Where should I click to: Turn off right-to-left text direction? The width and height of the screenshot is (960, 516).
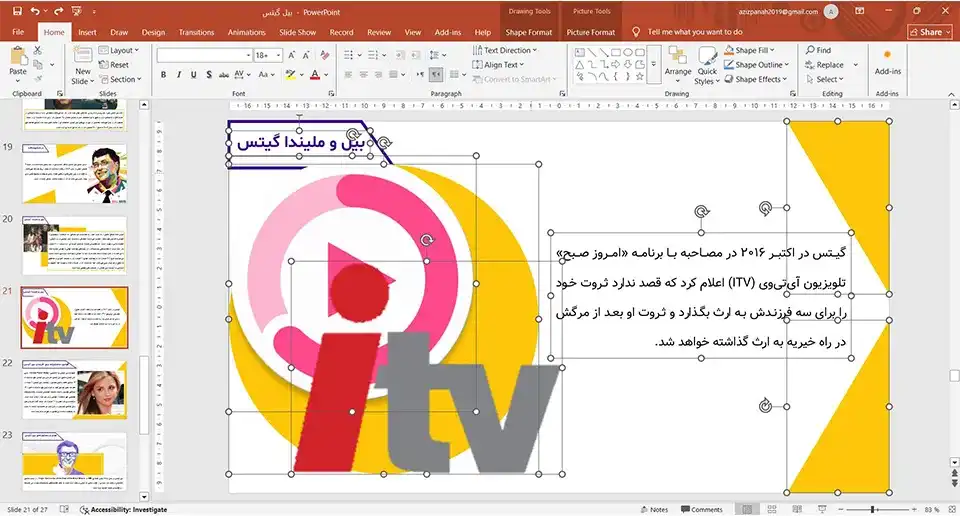pyautogui.click(x=436, y=74)
